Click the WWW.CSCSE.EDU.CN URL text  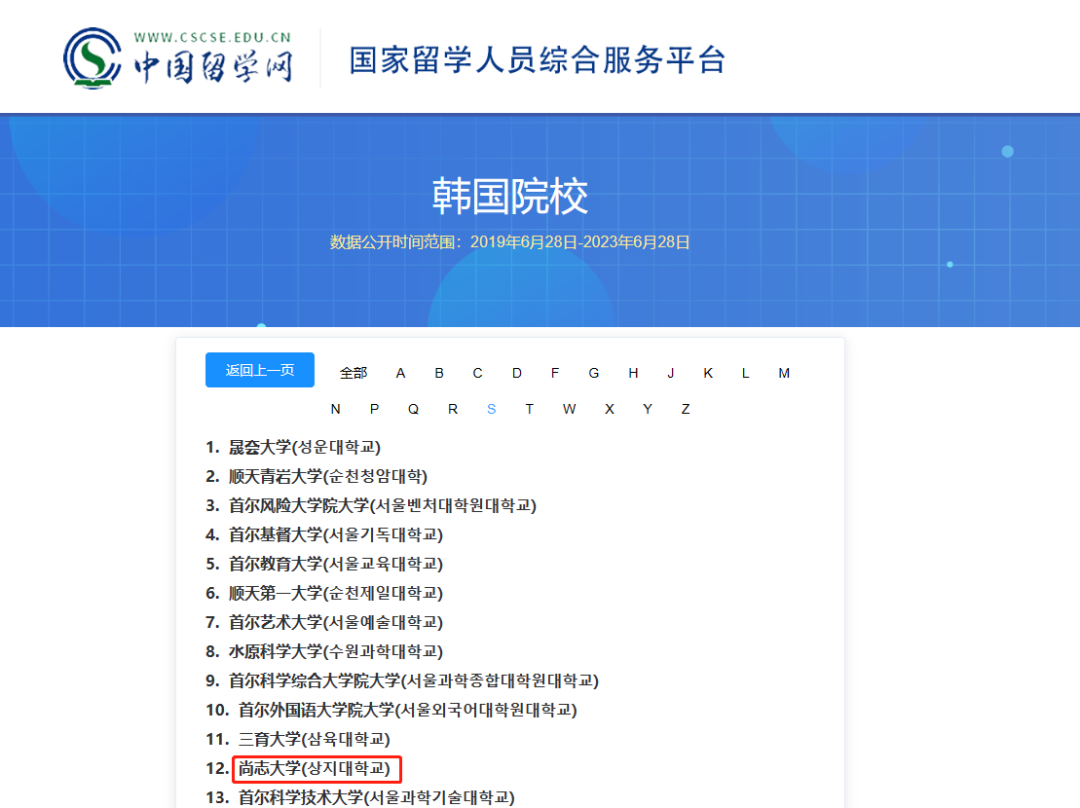click(x=212, y=37)
